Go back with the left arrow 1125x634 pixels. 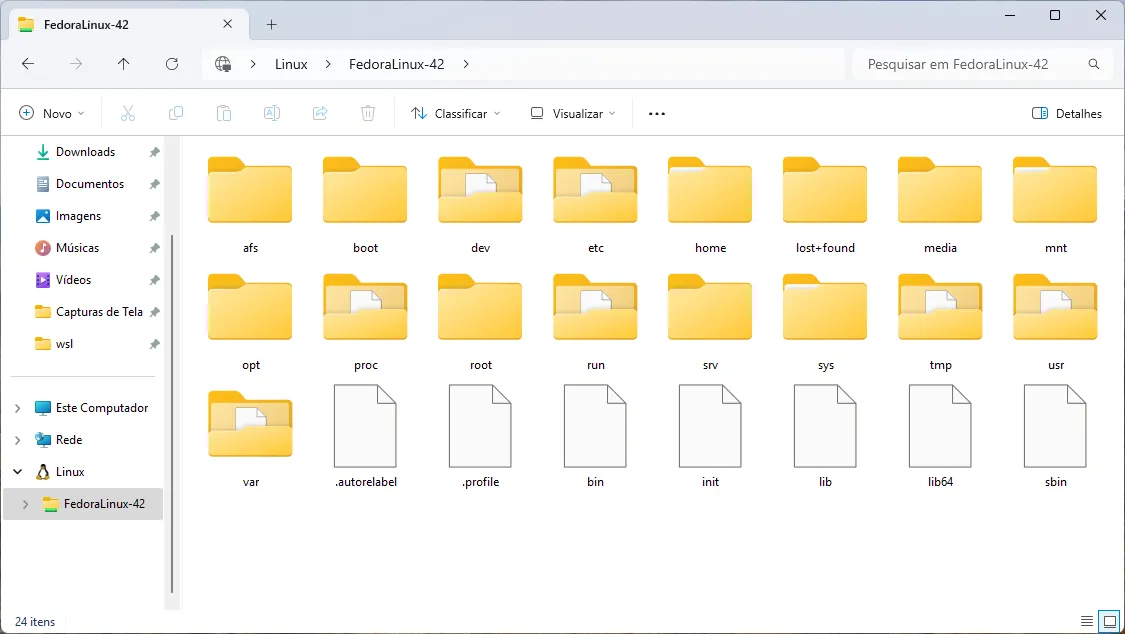pyautogui.click(x=28, y=64)
